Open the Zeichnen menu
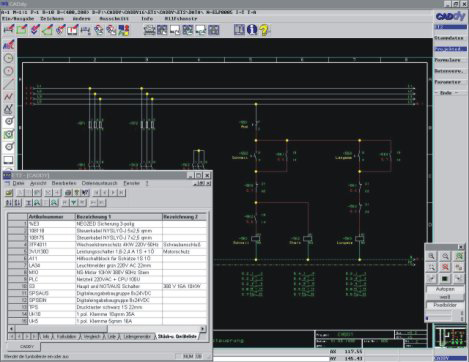Image resolution: width=469 pixels, height=362 pixels. click(x=52, y=19)
